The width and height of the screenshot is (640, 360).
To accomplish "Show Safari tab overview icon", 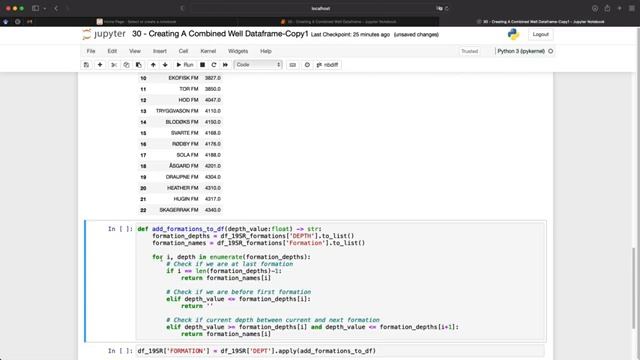I will tap(631, 8).
